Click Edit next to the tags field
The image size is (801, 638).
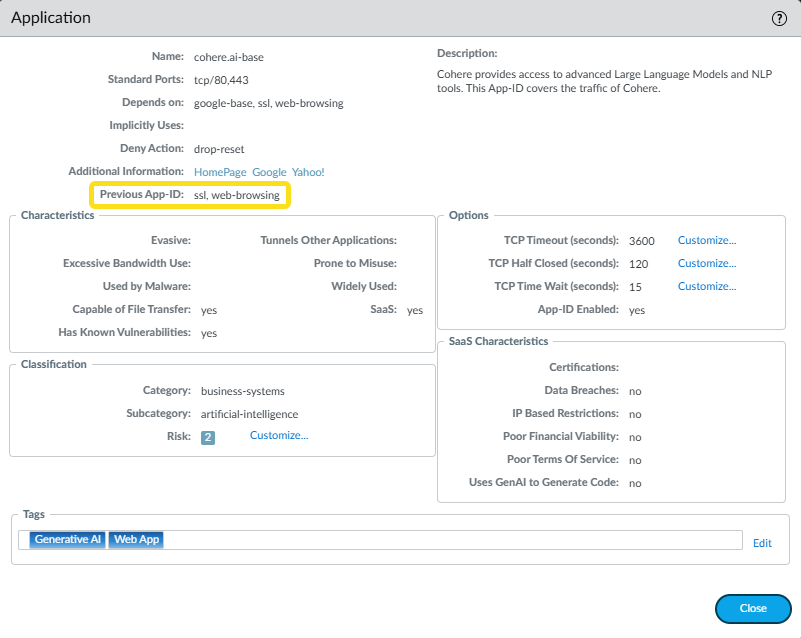tap(762, 543)
